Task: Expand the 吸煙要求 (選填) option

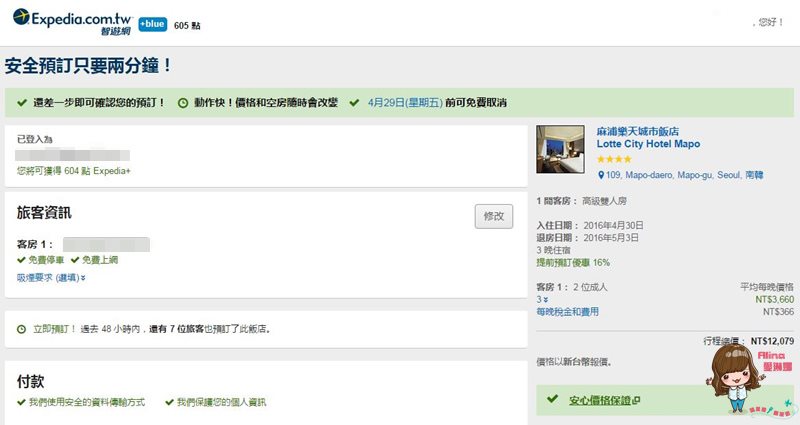Action: click(51, 278)
